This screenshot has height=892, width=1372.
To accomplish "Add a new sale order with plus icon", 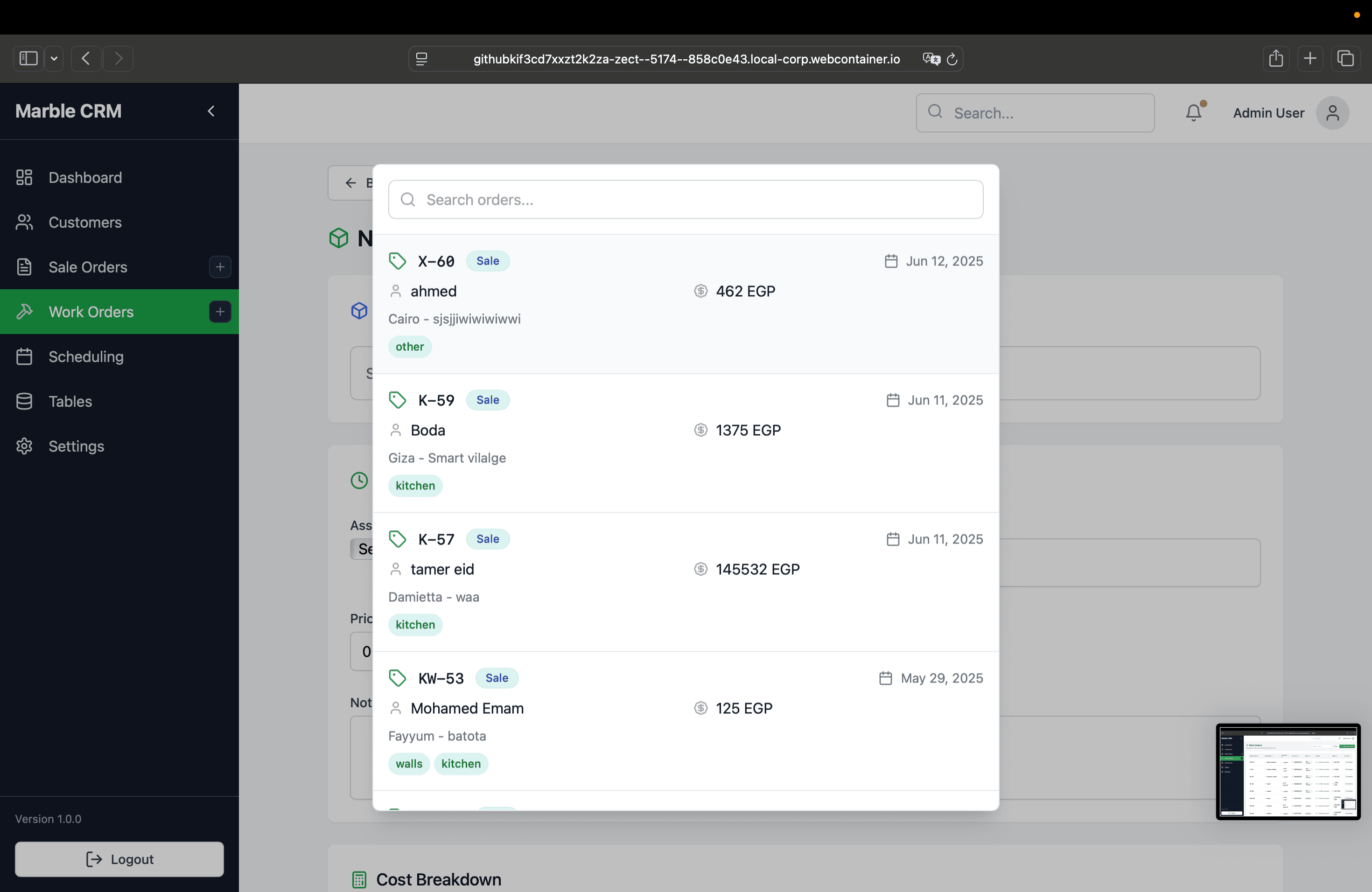I will pyautogui.click(x=220, y=267).
